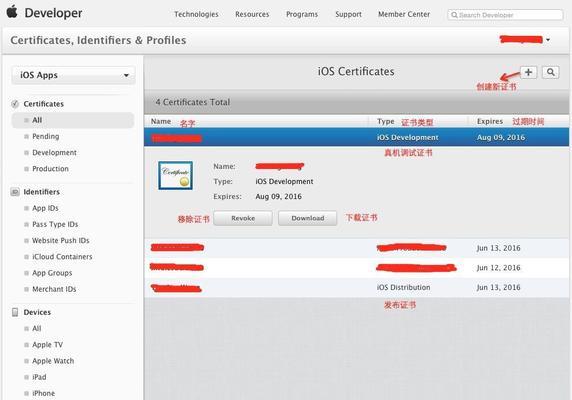Click the Download certificate button
The image size is (572, 400).
click(x=308, y=218)
